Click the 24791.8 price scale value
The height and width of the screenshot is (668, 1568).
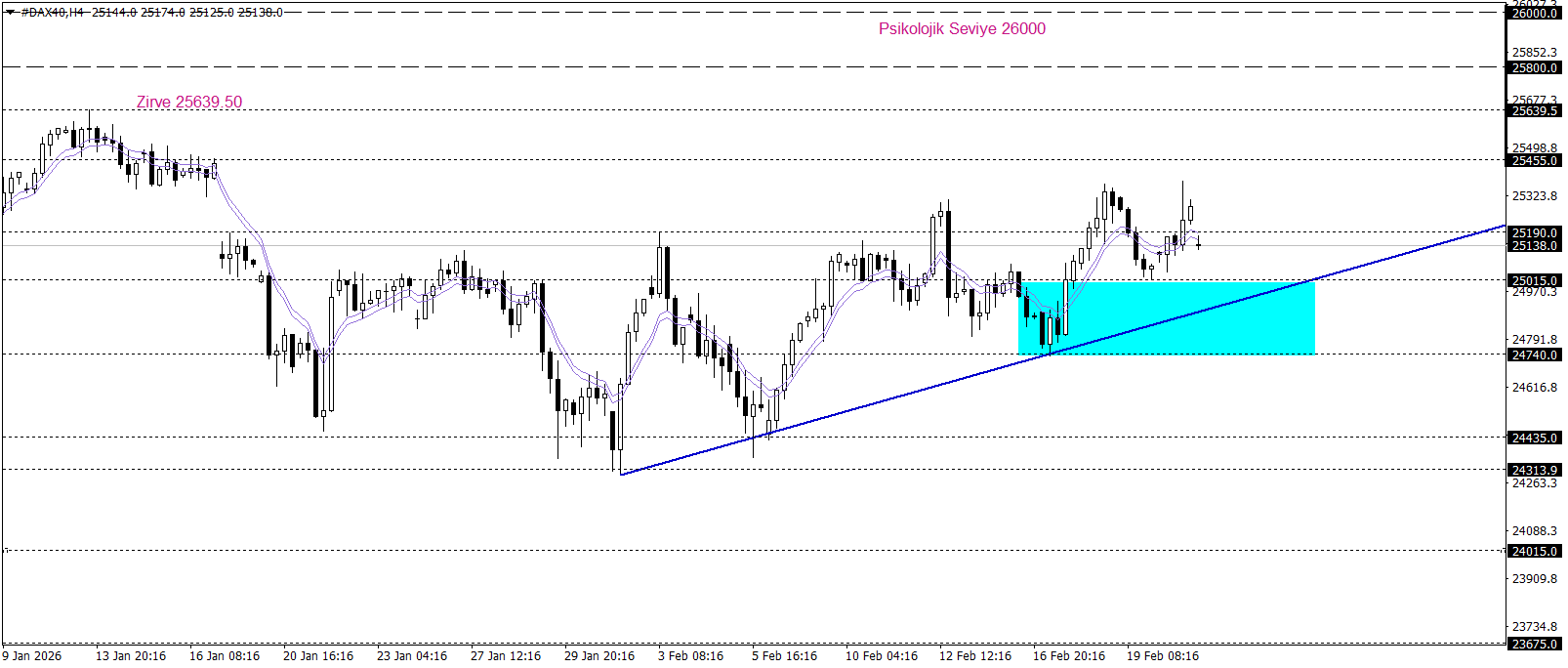(x=1534, y=340)
